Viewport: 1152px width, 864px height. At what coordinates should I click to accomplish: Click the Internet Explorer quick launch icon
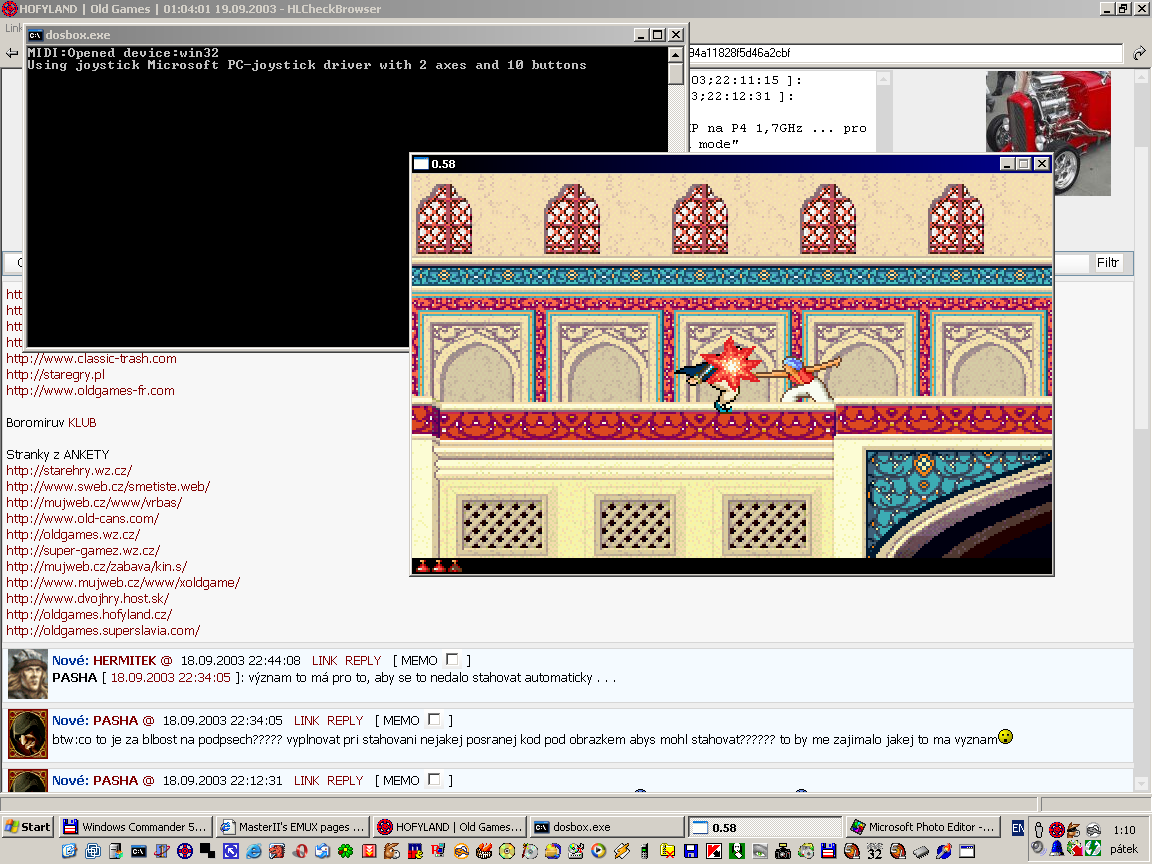(253, 851)
